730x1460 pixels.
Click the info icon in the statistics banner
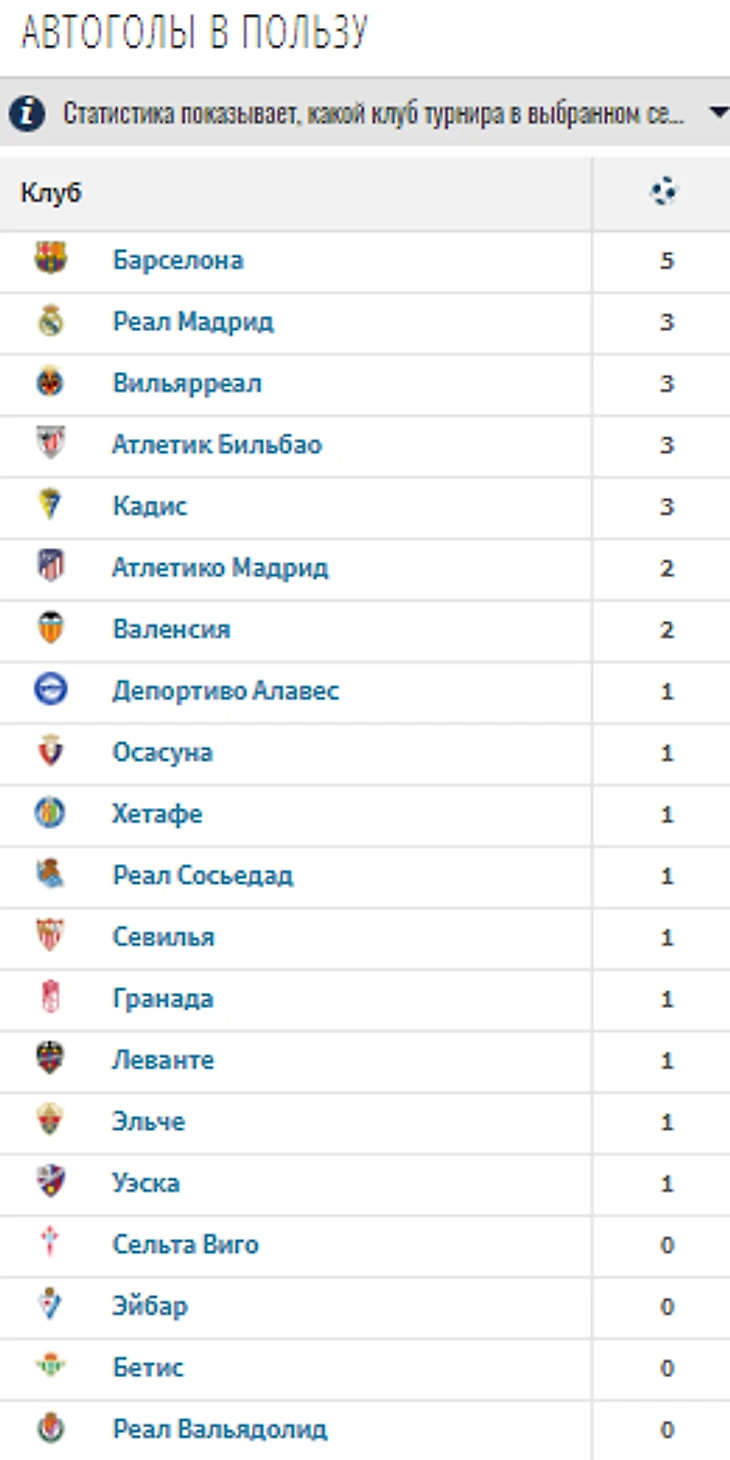point(27,113)
